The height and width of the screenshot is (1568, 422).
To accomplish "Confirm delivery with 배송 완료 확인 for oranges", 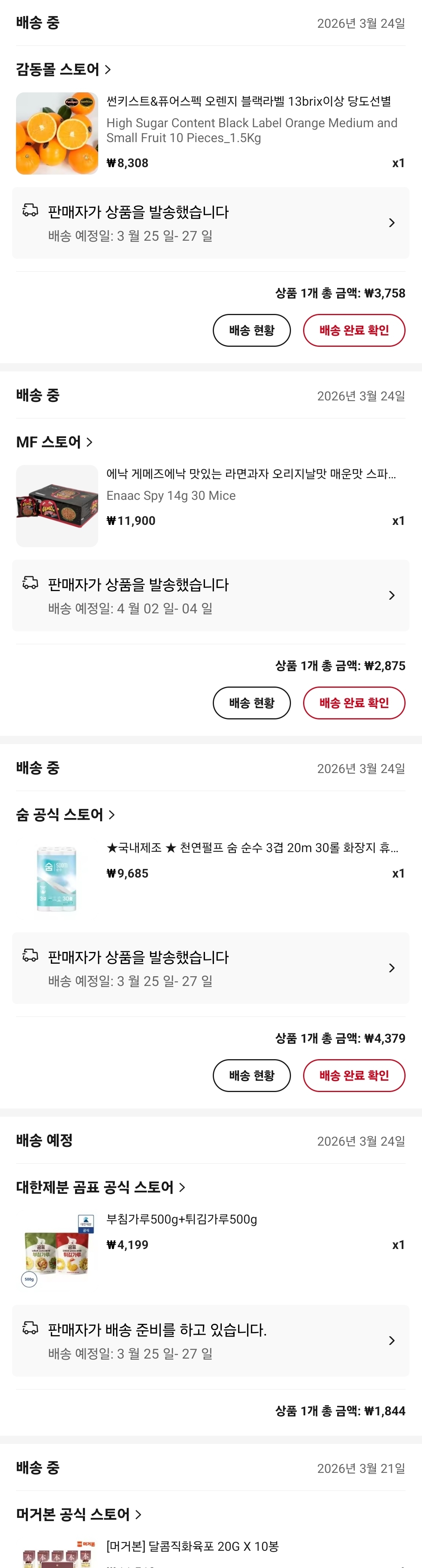I will point(354,330).
